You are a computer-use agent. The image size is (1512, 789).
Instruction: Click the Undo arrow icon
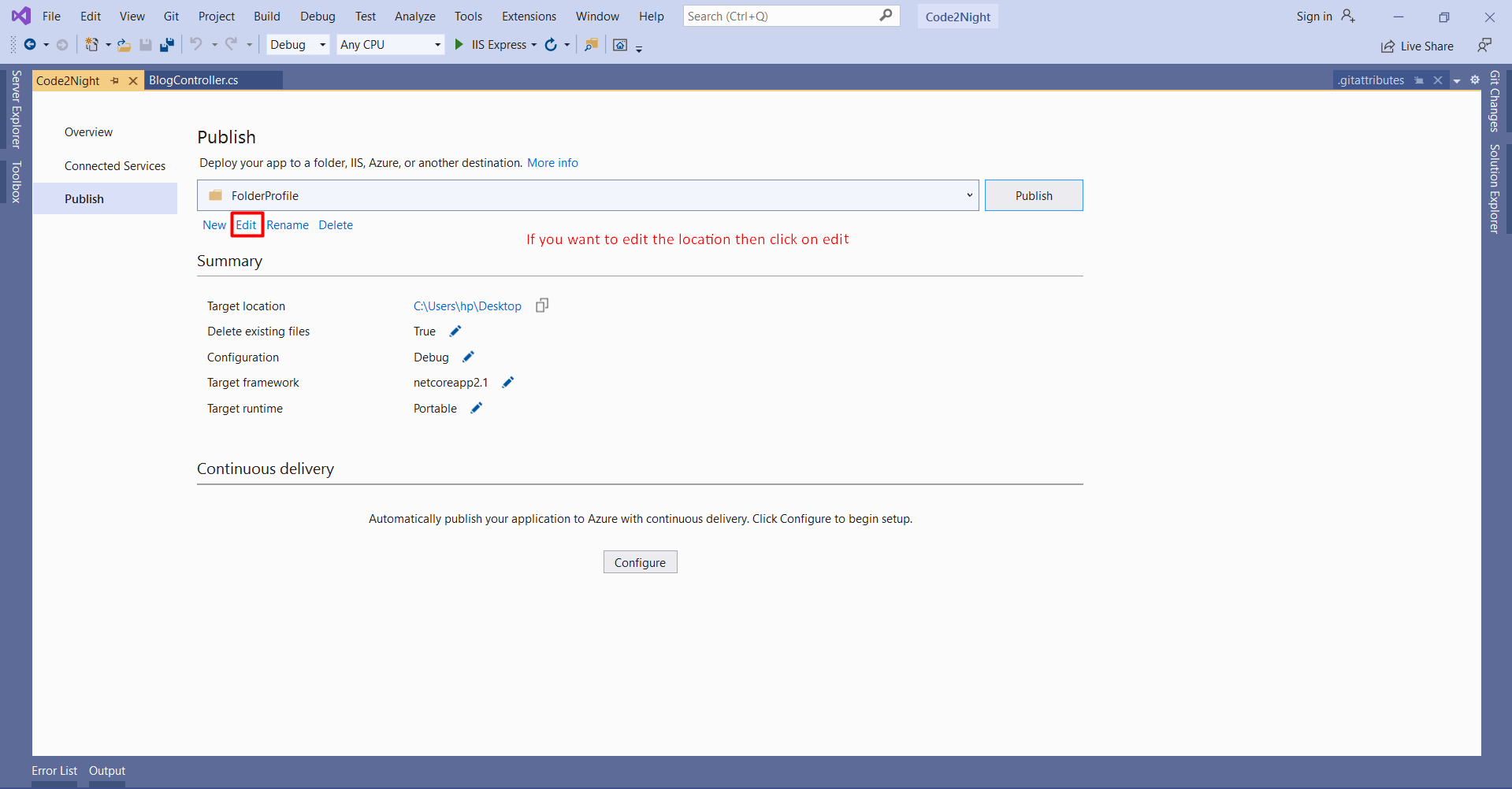coord(196,44)
